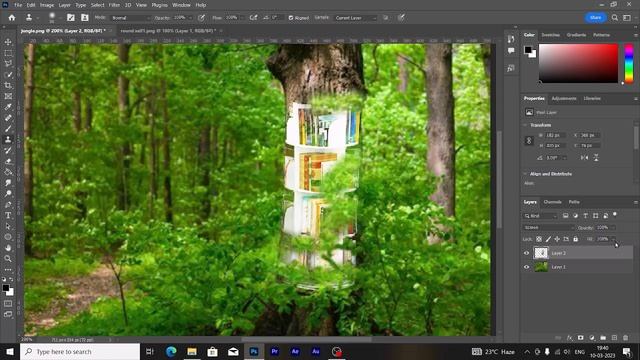Collapse the Transform section
This screenshot has width=640, height=360.
(x=525, y=125)
